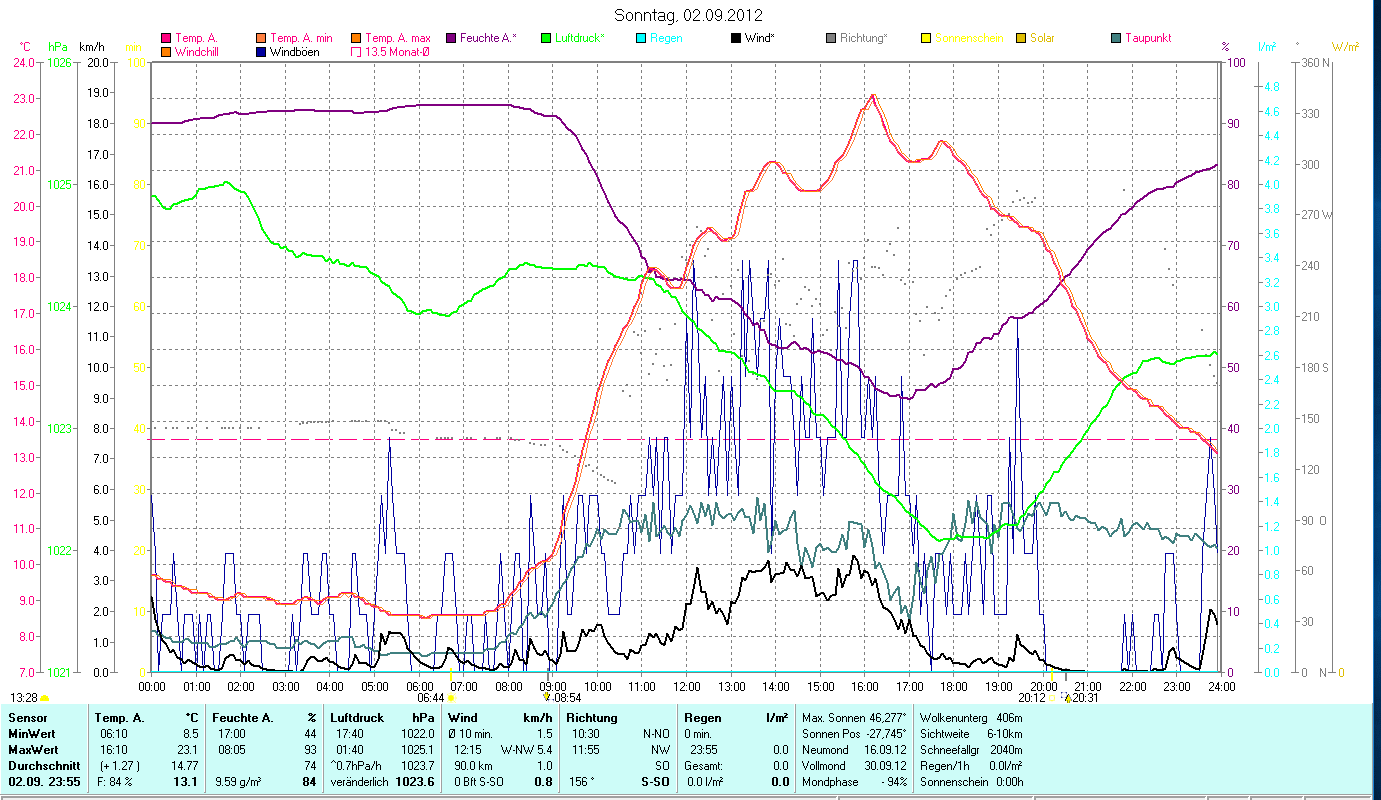The width and height of the screenshot is (1381, 800).
Task: Click the l/m² axis unit label at top right
Action: pyautogui.click(x=1267, y=47)
